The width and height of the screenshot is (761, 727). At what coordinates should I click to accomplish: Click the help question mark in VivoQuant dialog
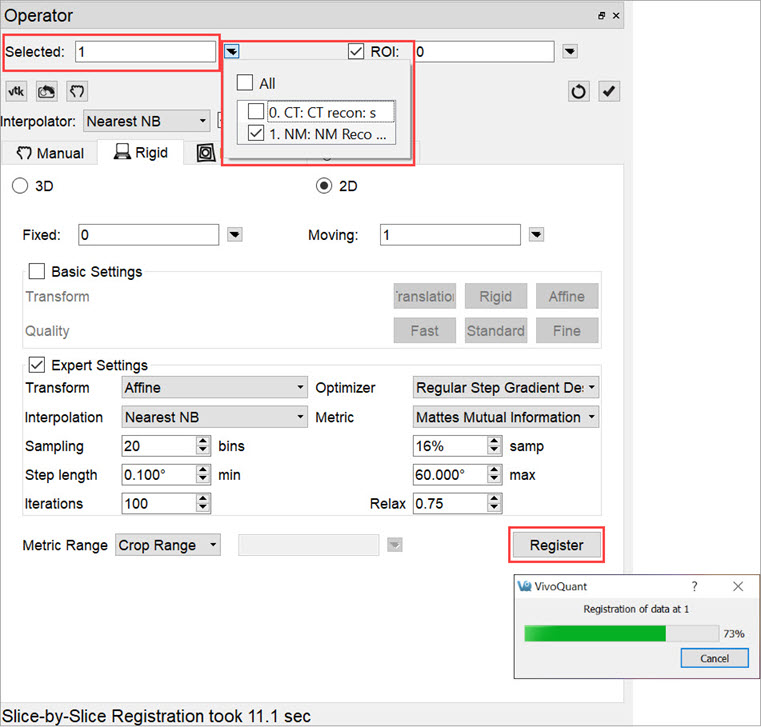point(695,586)
